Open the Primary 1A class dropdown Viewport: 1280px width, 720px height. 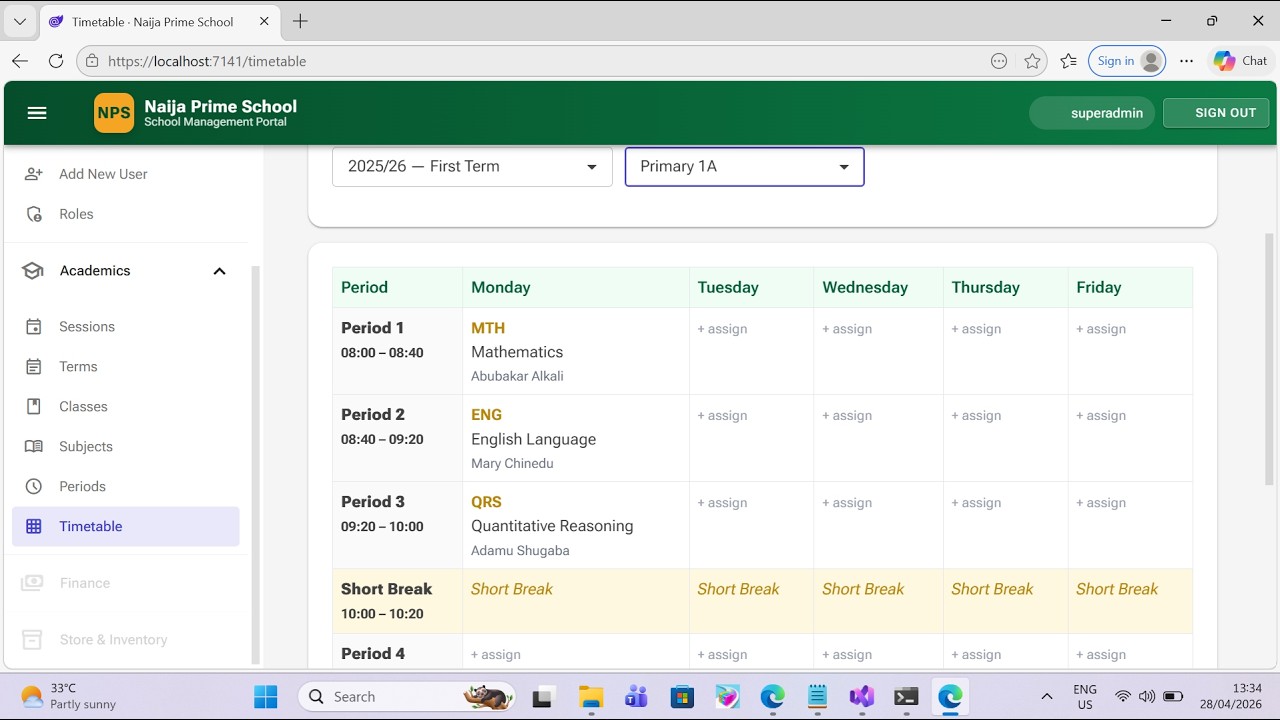coord(745,167)
